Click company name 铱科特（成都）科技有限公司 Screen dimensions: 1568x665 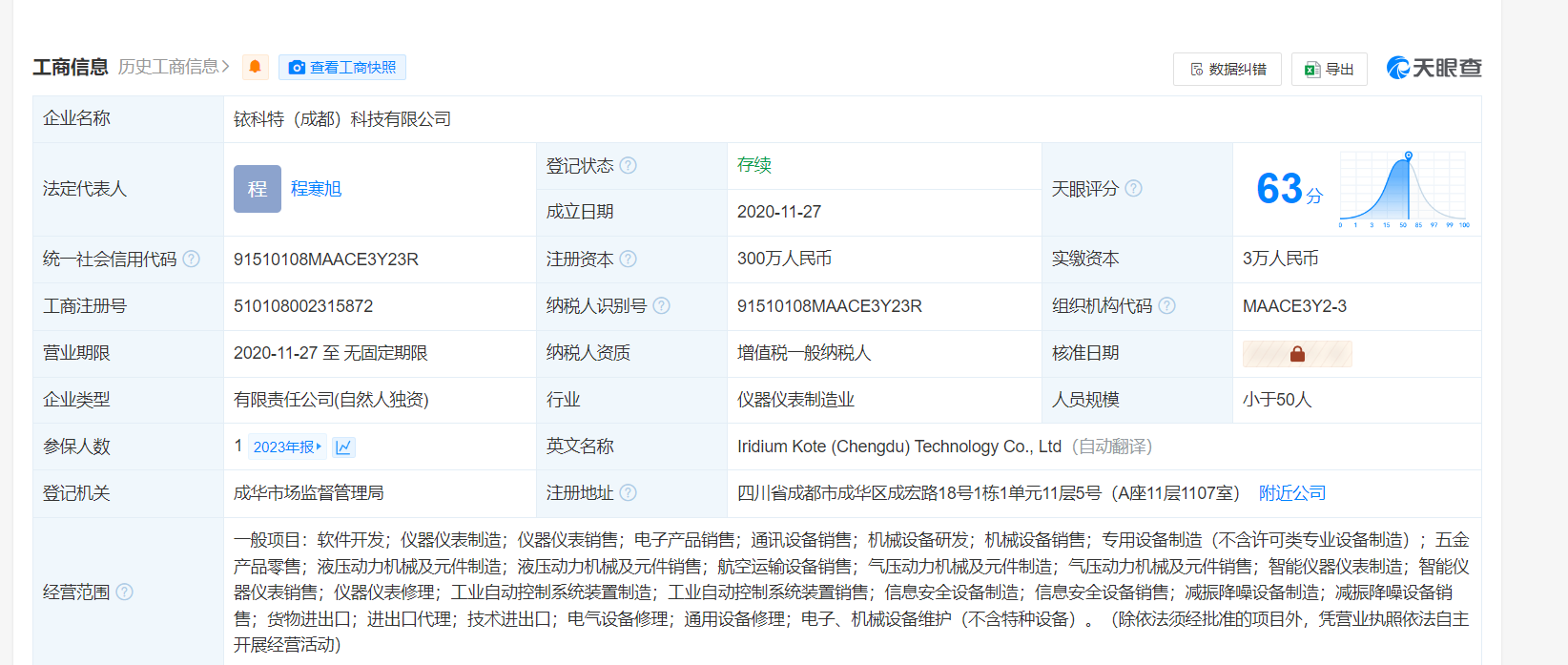(342, 119)
